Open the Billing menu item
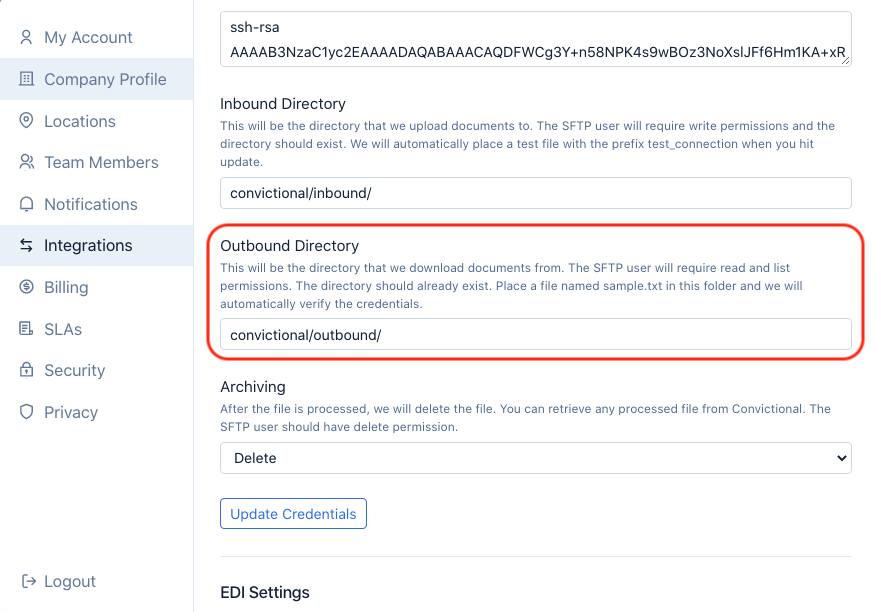This screenshot has width=876, height=612. click(66, 287)
